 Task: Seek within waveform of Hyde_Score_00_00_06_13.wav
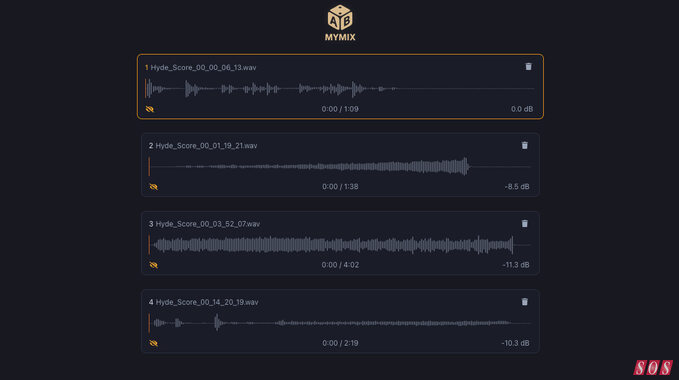pyautogui.click(x=340, y=89)
